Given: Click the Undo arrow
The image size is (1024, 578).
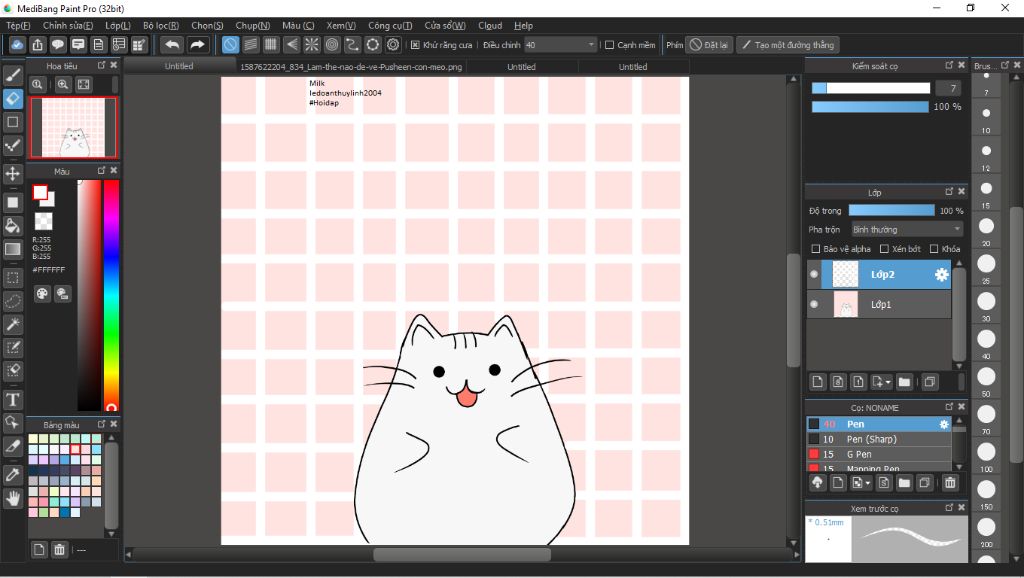Looking at the screenshot, I should point(172,44).
